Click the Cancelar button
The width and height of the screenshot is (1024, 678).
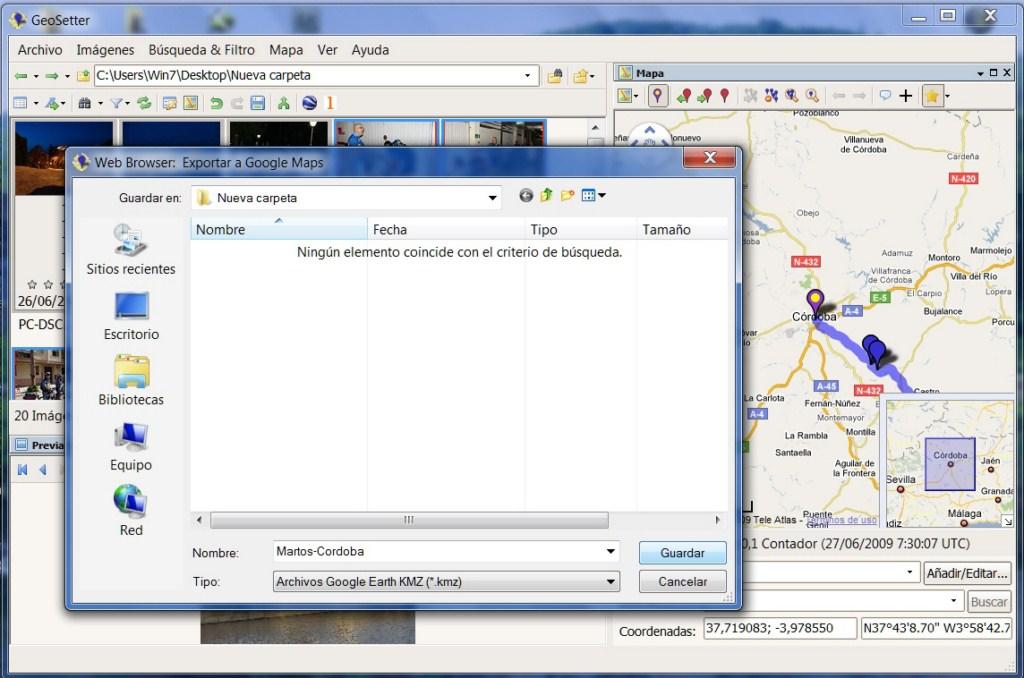682,581
